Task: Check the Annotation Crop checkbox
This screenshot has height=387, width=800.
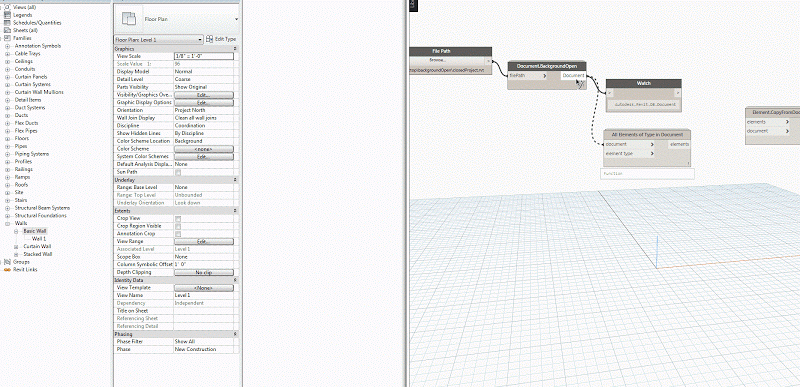Action: [178, 234]
